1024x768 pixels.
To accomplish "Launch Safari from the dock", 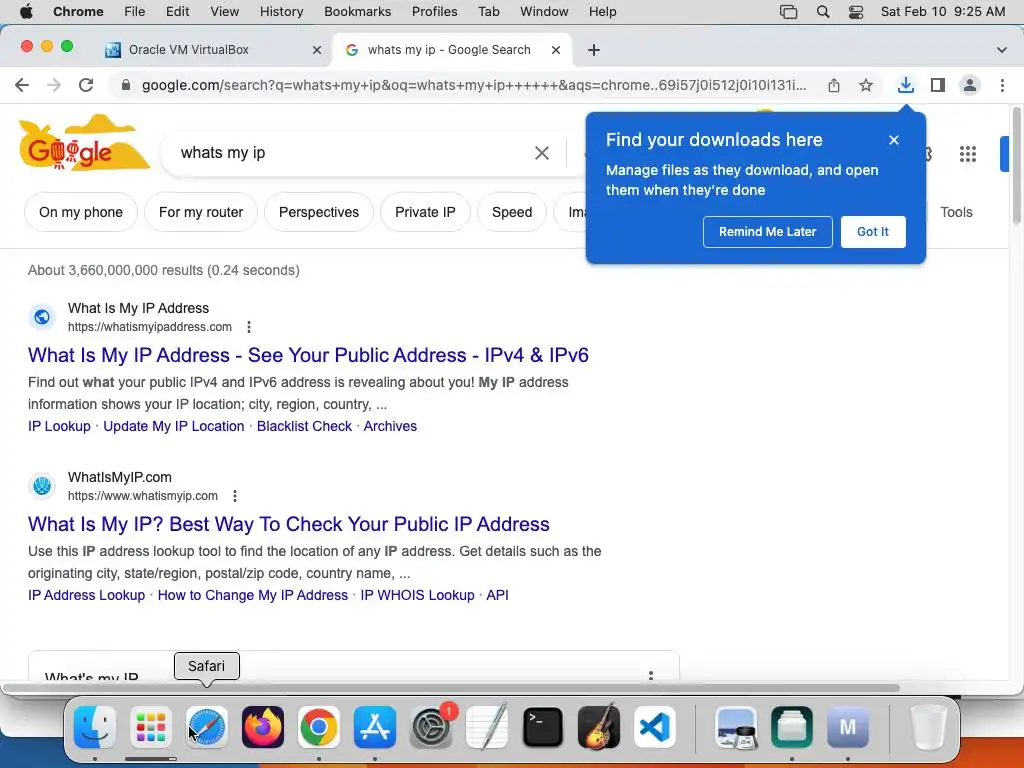I will (207, 726).
